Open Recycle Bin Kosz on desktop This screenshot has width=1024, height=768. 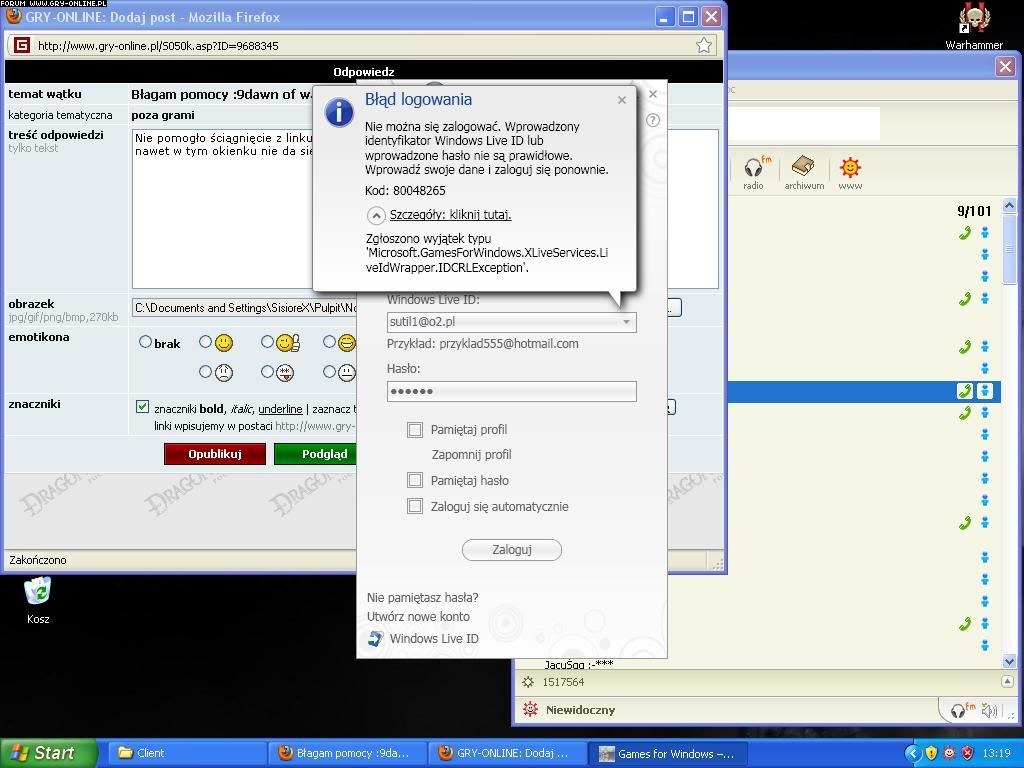point(38,594)
